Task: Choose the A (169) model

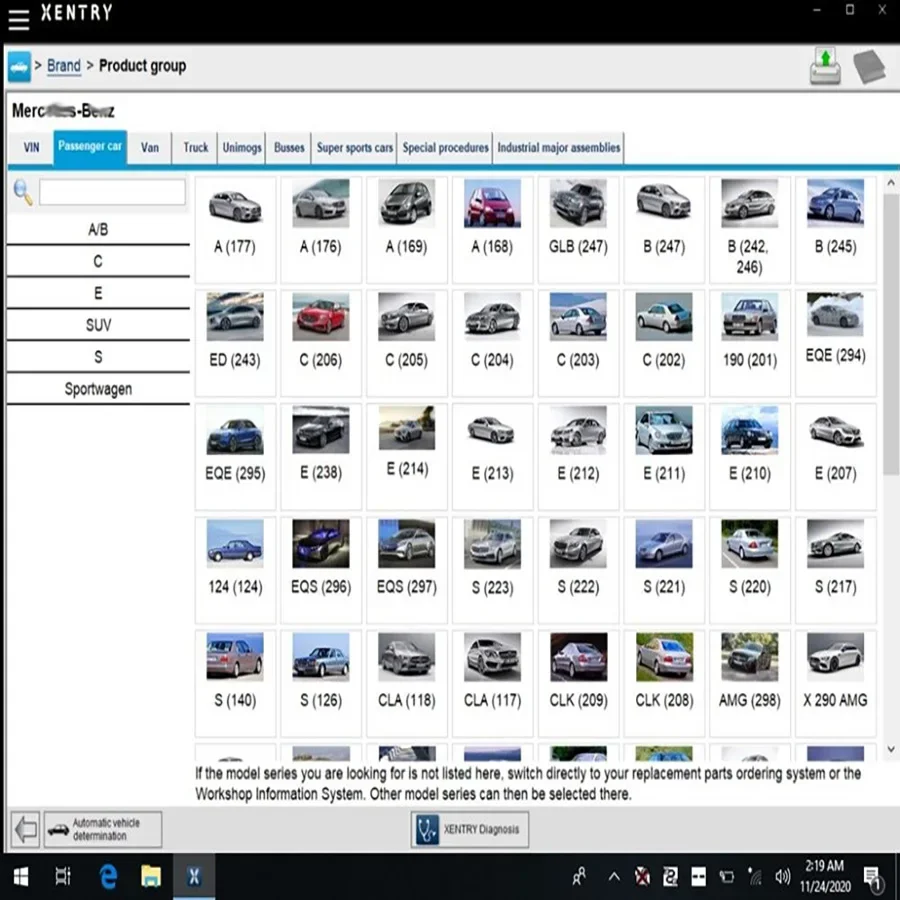Action: click(x=406, y=230)
